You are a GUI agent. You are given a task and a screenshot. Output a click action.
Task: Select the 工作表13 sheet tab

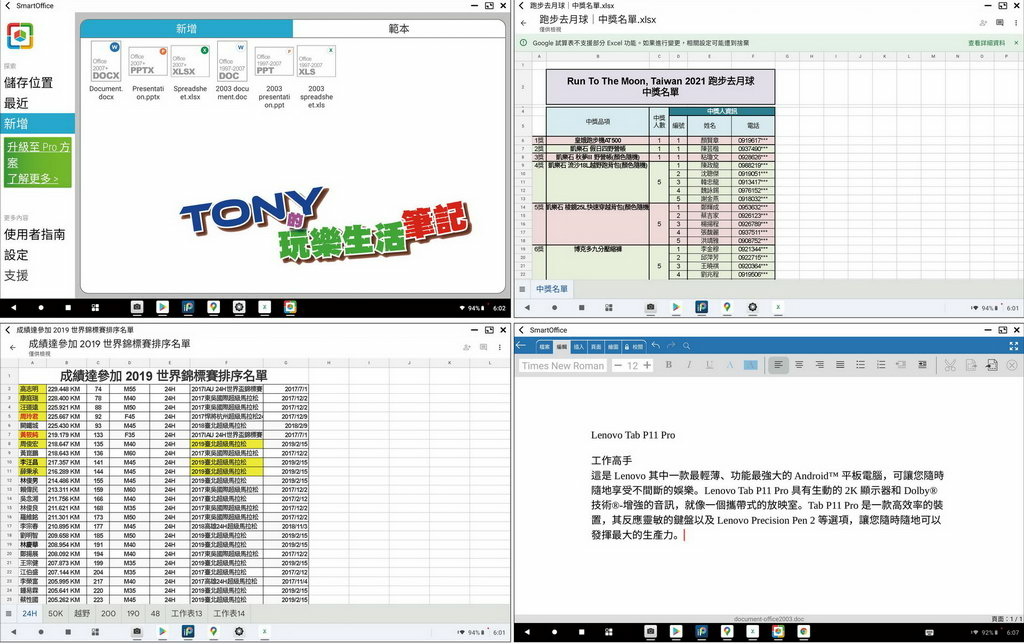click(x=187, y=613)
